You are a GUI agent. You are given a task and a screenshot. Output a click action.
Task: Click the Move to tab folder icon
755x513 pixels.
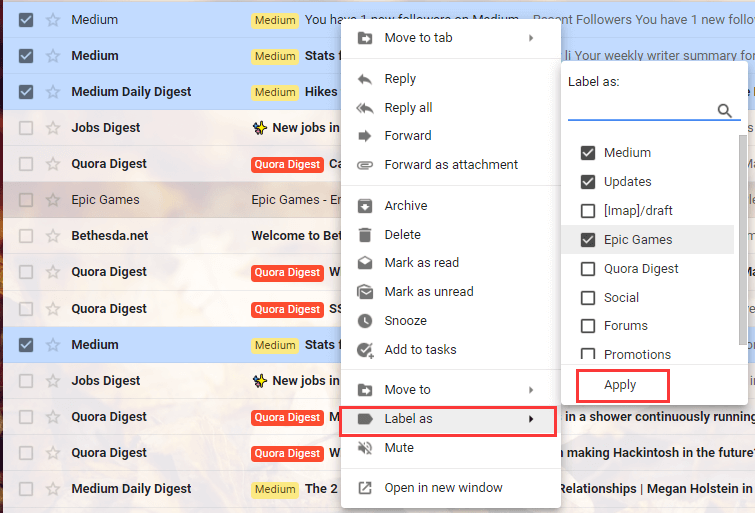[364, 38]
